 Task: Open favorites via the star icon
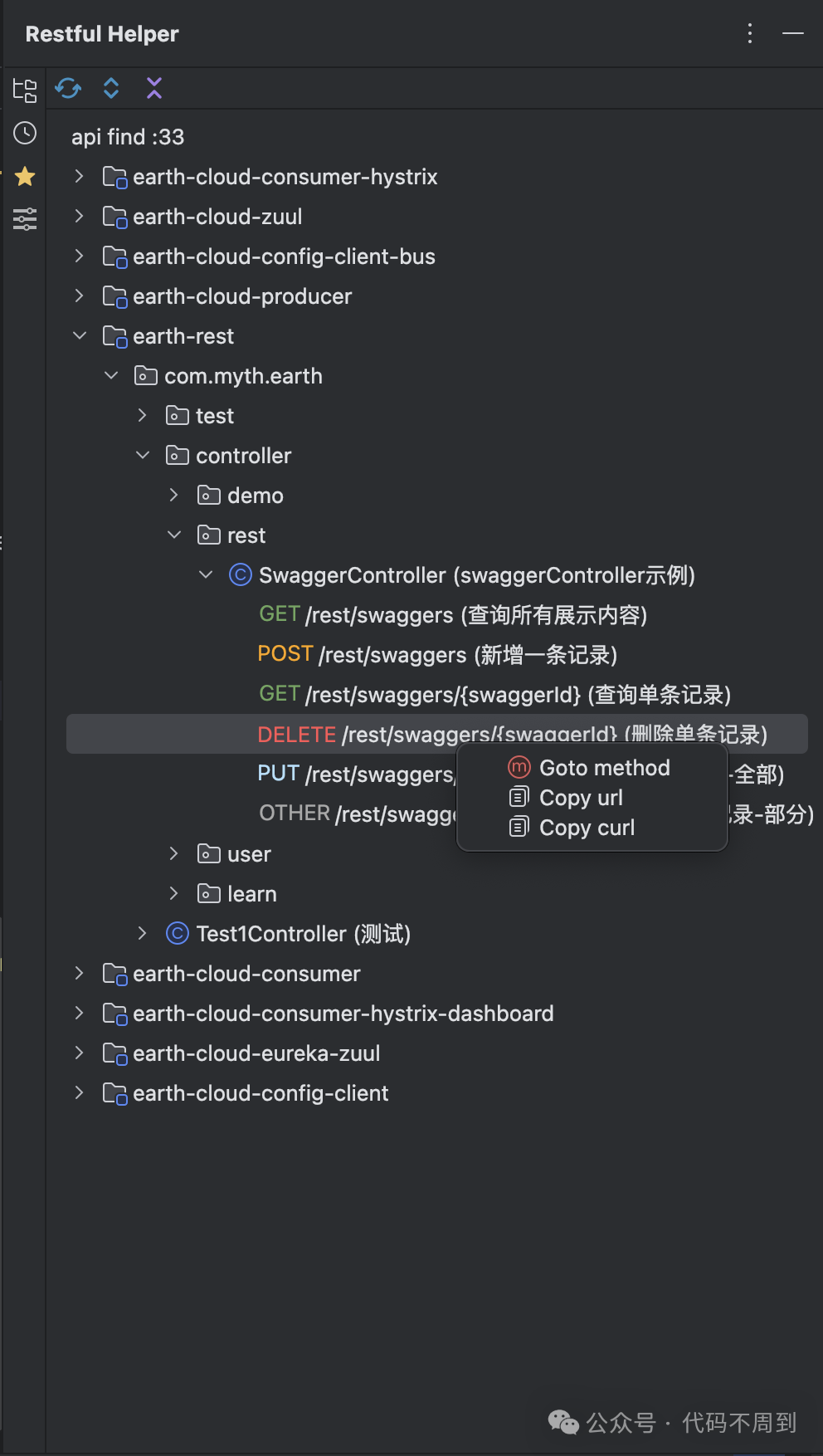click(x=25, y=176)
